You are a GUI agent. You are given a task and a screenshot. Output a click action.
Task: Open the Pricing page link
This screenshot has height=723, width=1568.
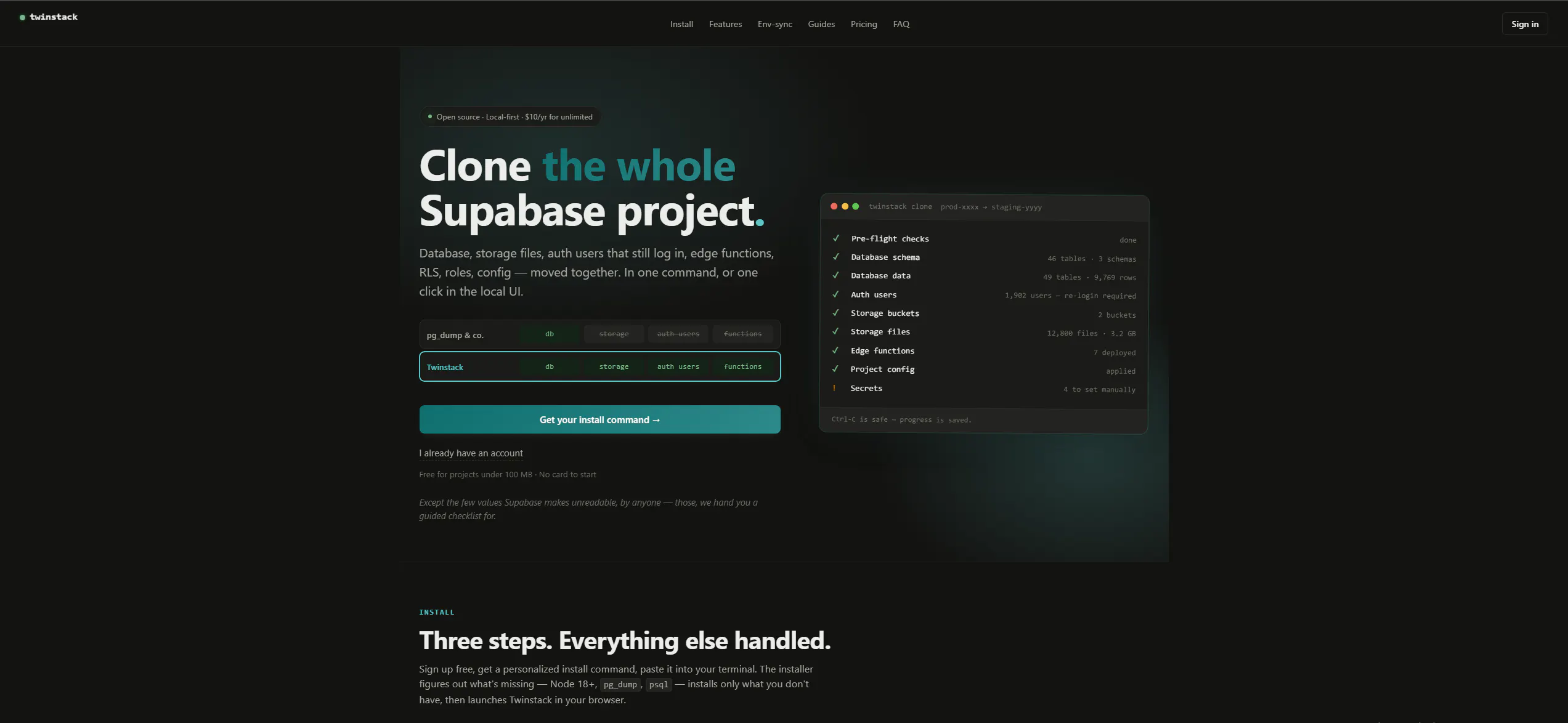point(864,24)
